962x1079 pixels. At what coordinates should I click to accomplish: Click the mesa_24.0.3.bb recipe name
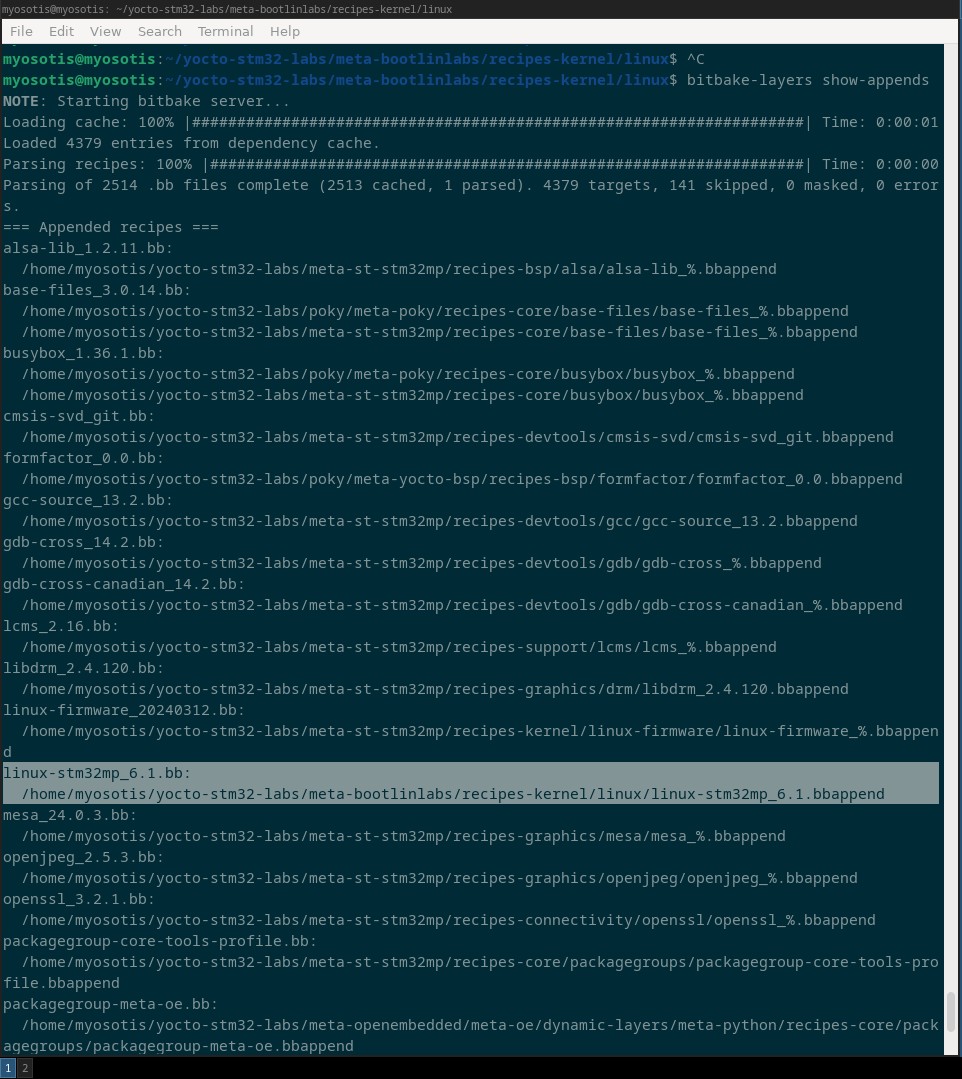click(x=70, y=815)
